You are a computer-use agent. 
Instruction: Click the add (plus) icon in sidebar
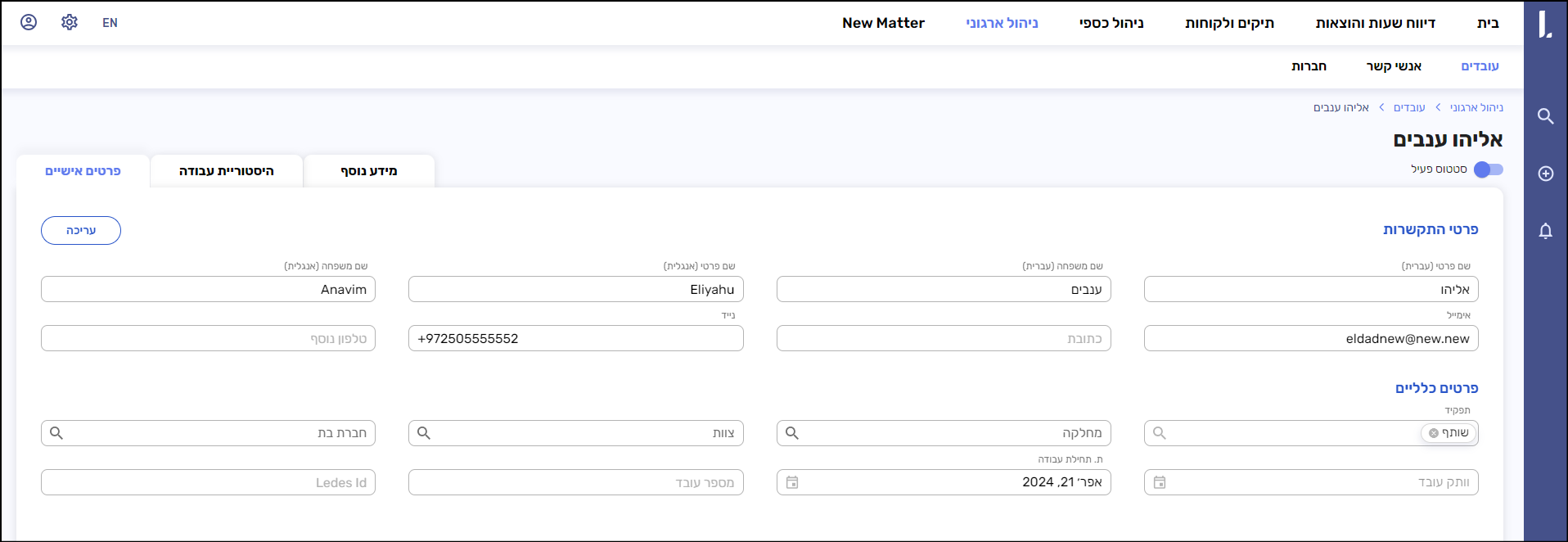pyautogui.click(x=1545, y=174)
